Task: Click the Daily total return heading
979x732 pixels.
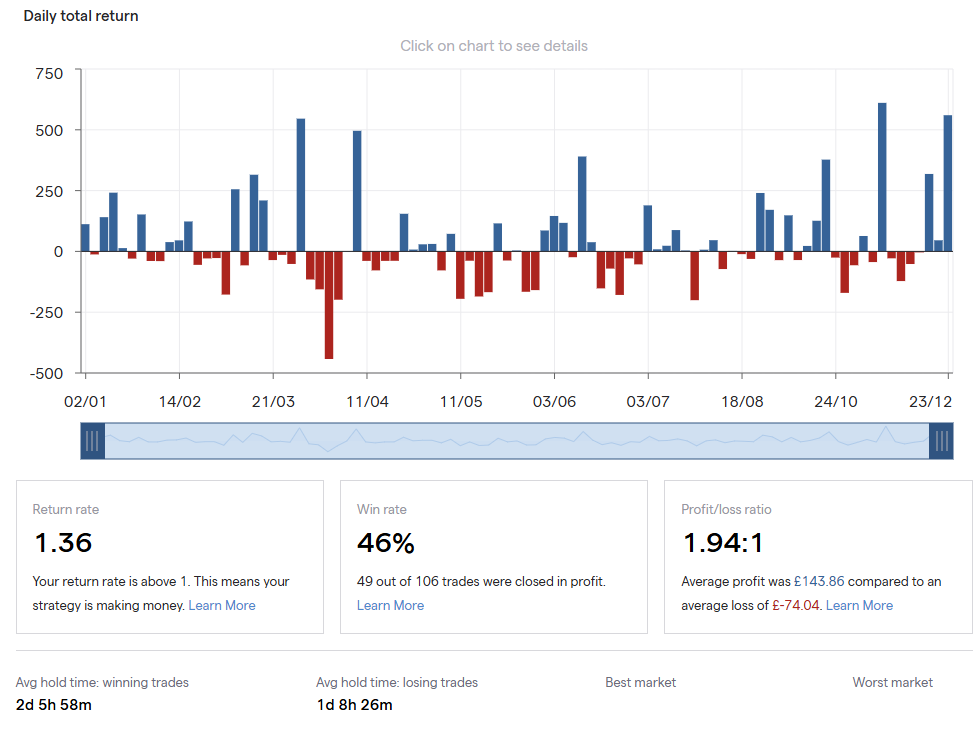Action: pos(81,16)
